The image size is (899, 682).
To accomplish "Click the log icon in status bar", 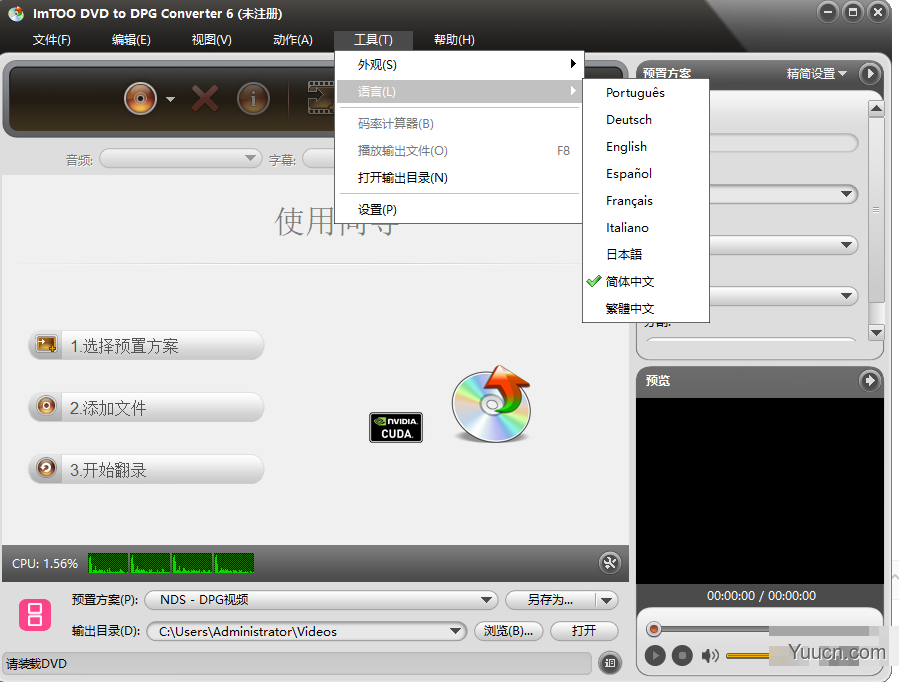I will coord(609,663).
